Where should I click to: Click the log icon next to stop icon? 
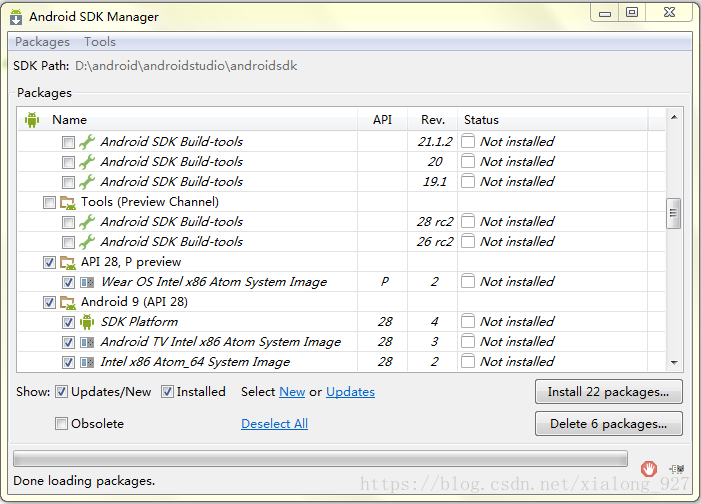click(x=677, y=469)
